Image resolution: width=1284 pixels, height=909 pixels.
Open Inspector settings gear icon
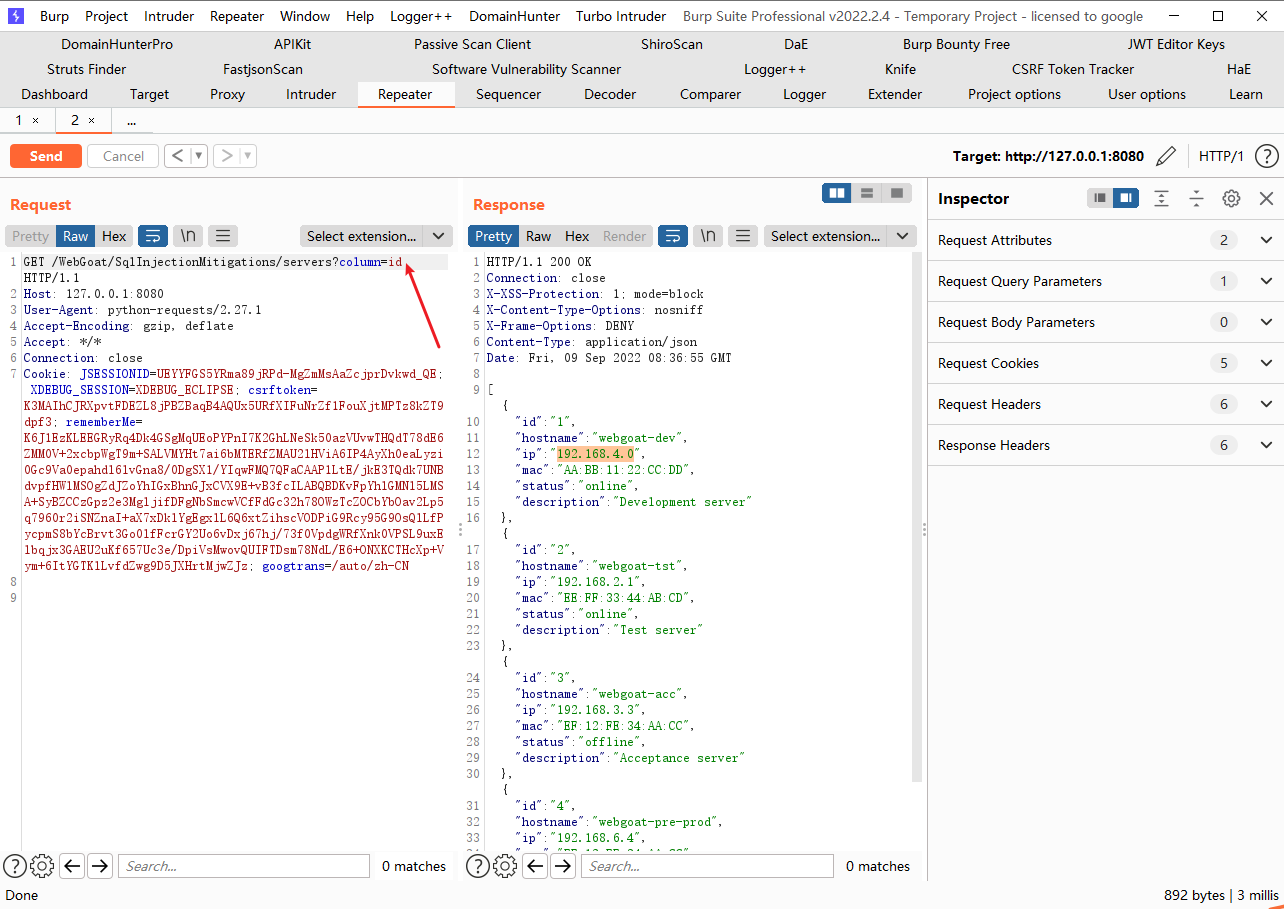click(1231, 198)
